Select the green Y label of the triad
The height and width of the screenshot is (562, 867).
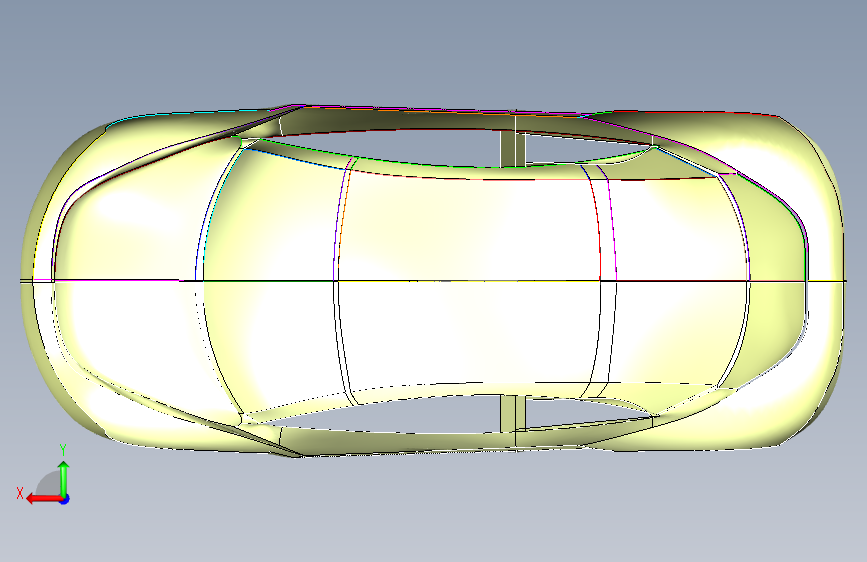click(x=63, y=450)
